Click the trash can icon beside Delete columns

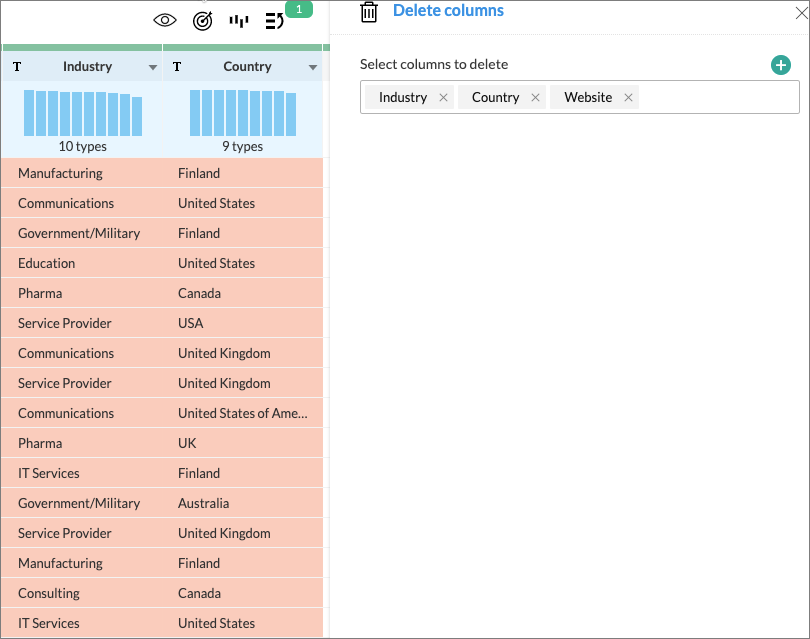click(369, 12)
